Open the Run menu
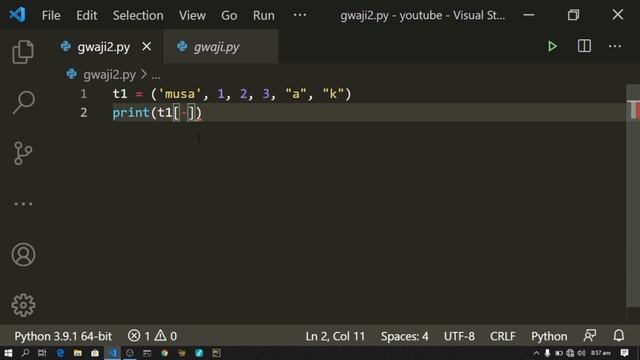This screenshot has height=360, width=640. tap(264, 16)
